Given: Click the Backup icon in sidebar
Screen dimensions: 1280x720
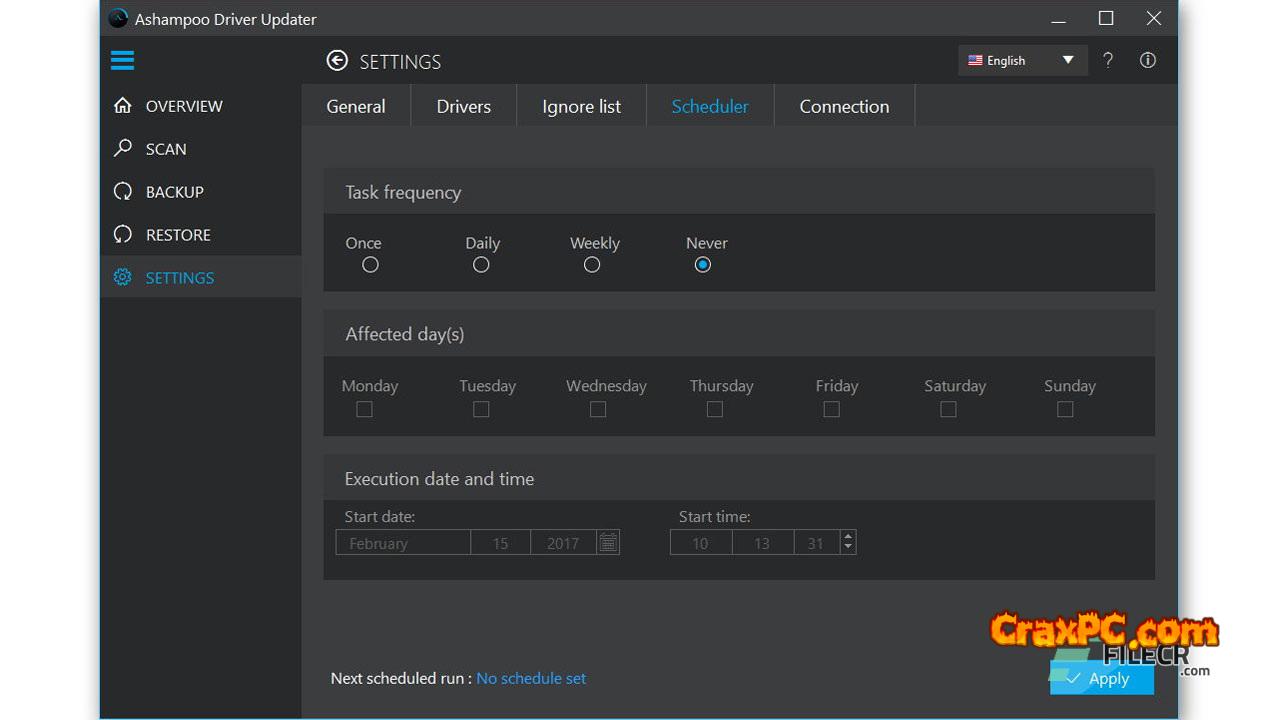Looking at the screenshot, I should pos(123,192).
